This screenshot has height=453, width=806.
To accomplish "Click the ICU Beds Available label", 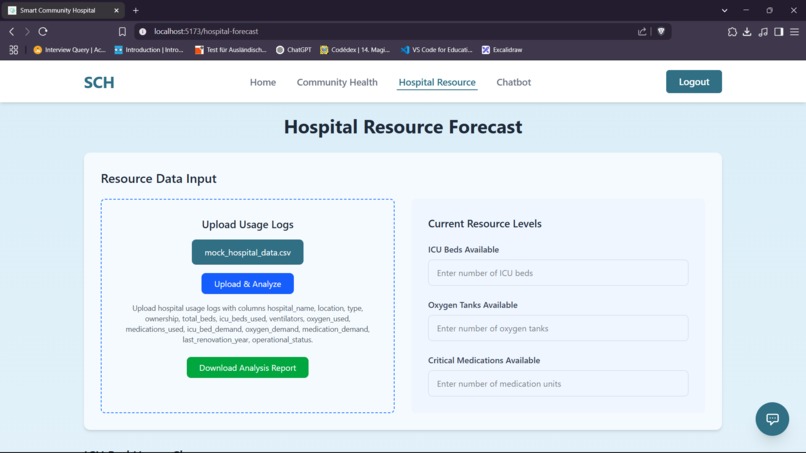I will coord(463,250).
